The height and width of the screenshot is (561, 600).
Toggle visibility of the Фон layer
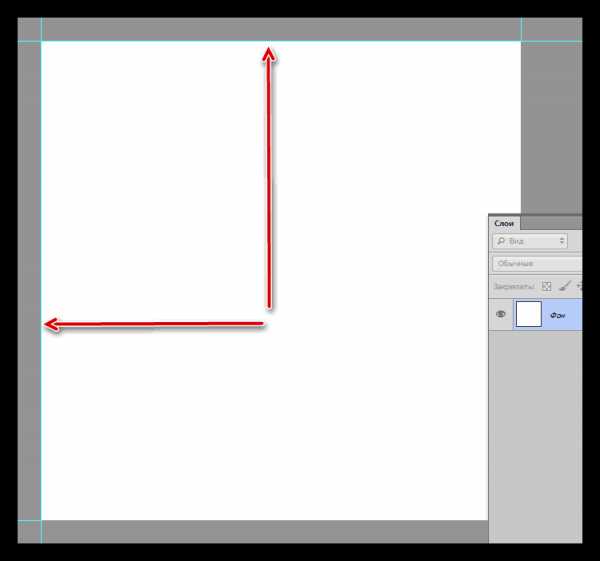[x=500, y=314]
